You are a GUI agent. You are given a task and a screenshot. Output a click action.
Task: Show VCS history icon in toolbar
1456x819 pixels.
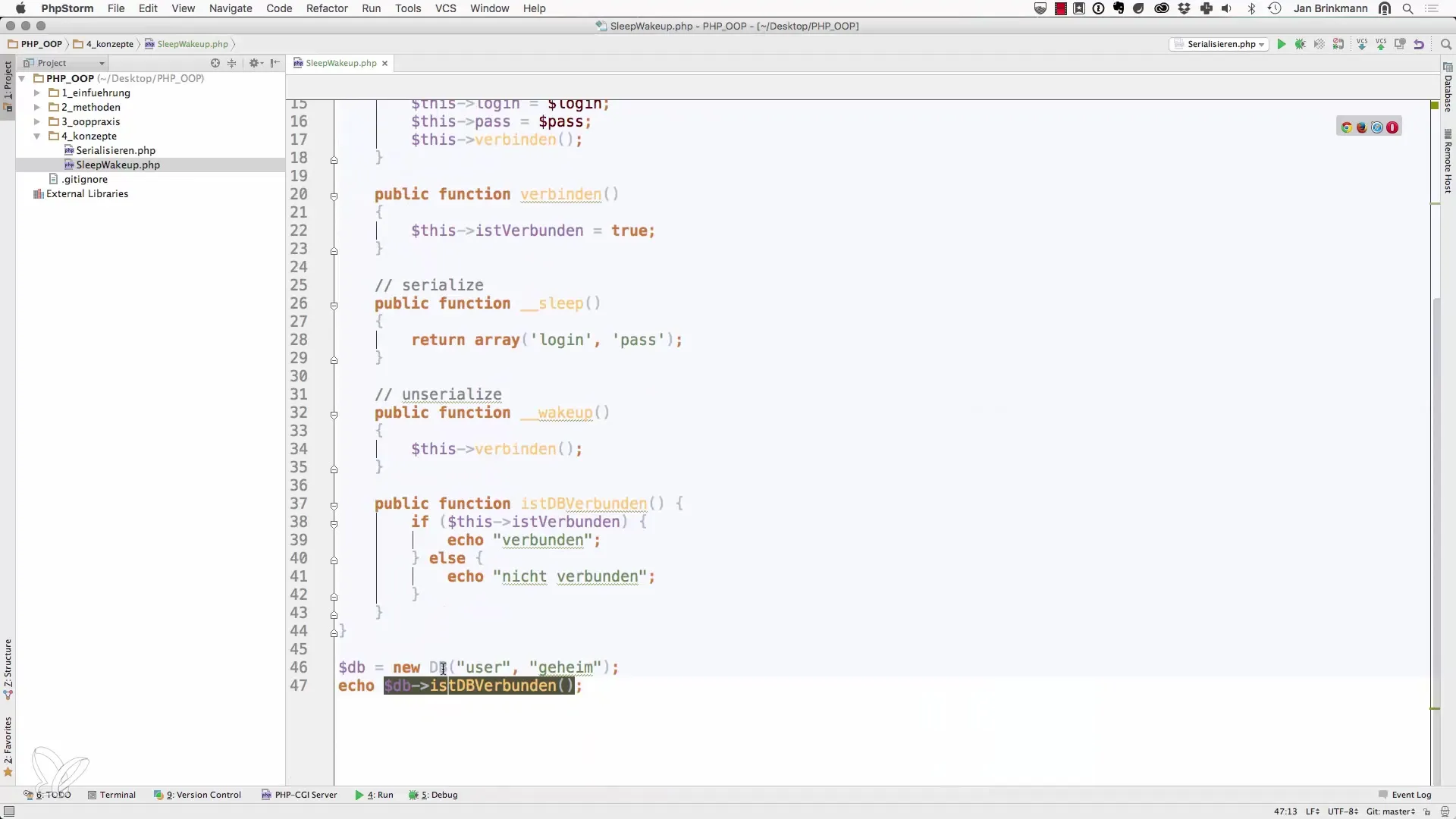point(1400,44)
